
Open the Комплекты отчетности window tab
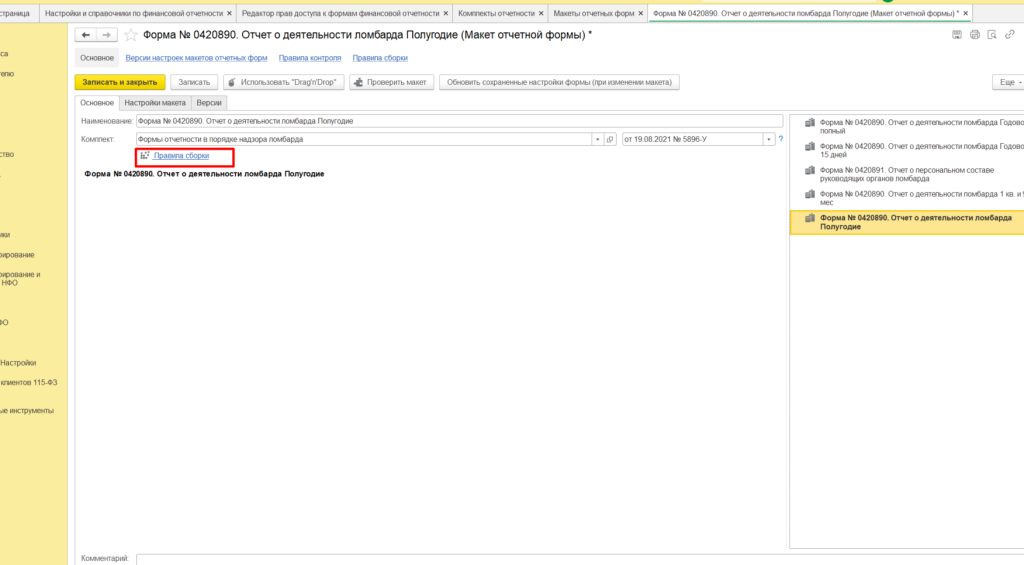coord(496,13)
